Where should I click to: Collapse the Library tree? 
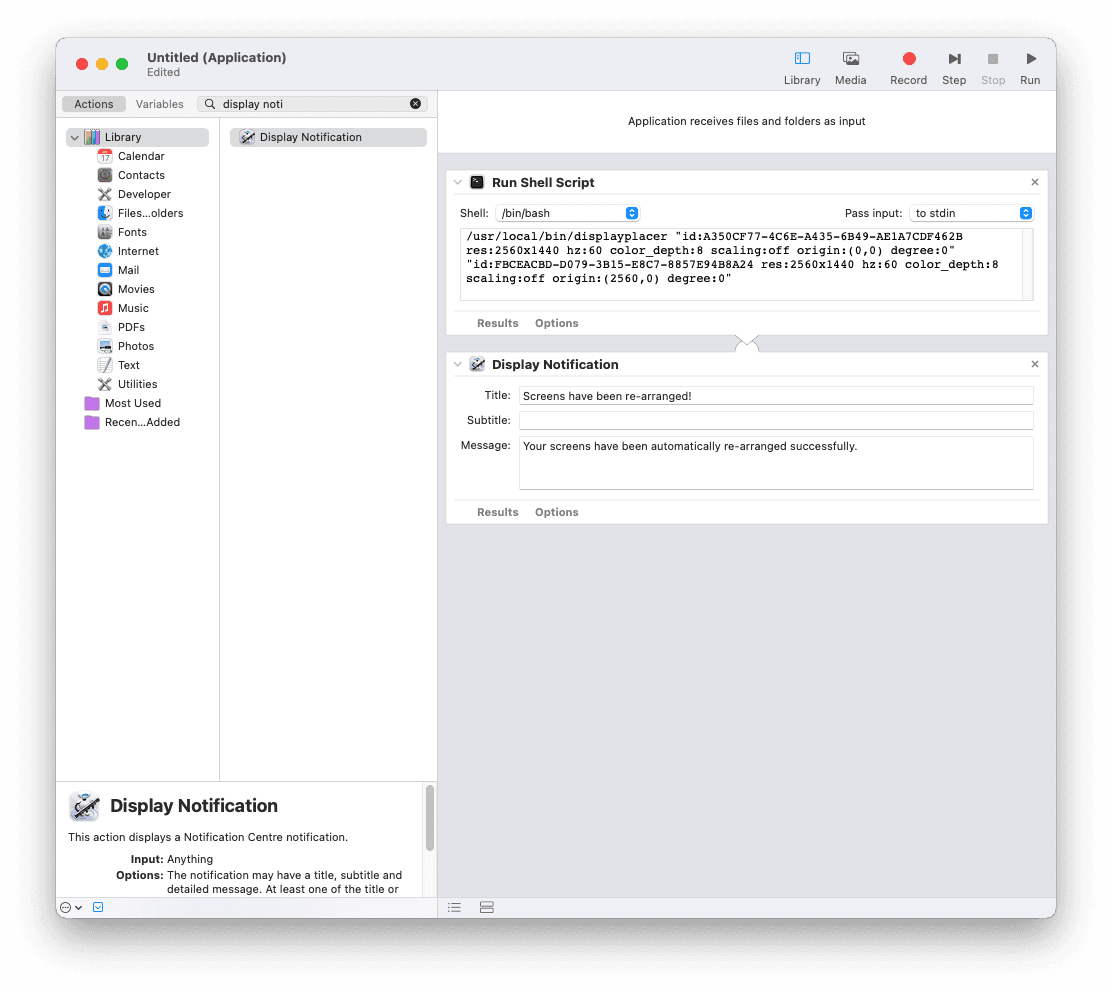click(74, 138)
